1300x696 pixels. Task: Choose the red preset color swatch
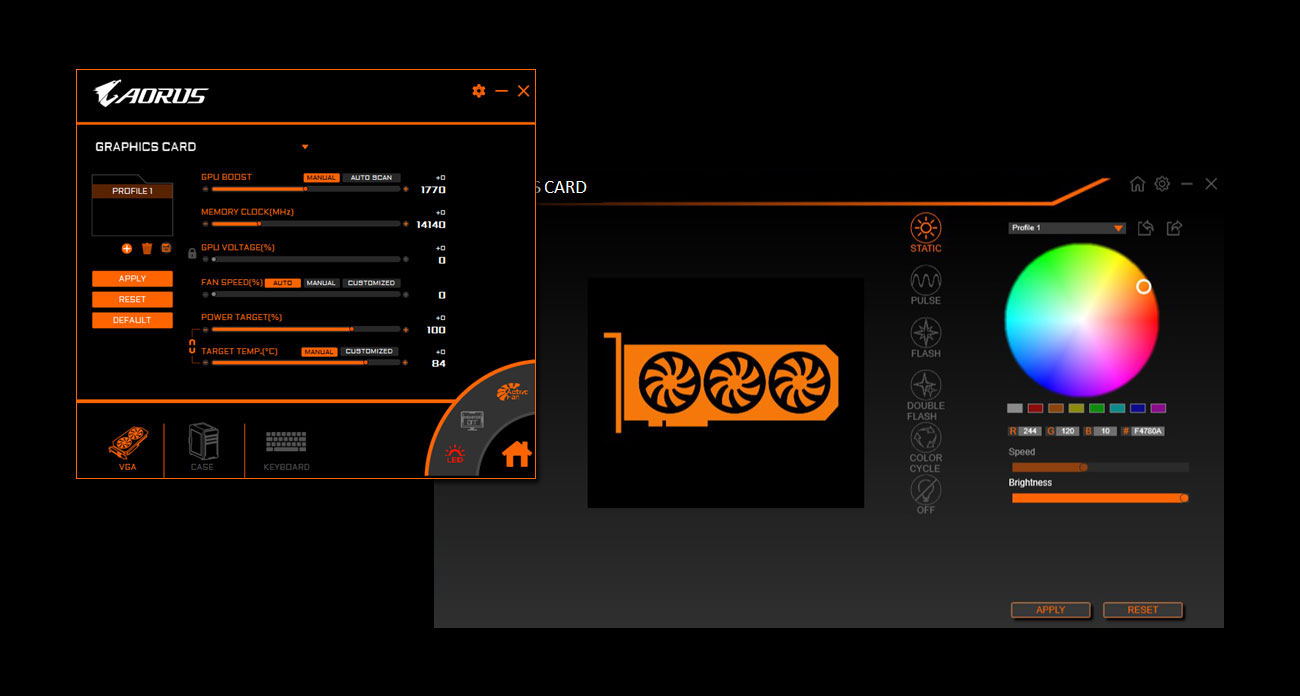pyautogui.click(x=1035, y=408)
